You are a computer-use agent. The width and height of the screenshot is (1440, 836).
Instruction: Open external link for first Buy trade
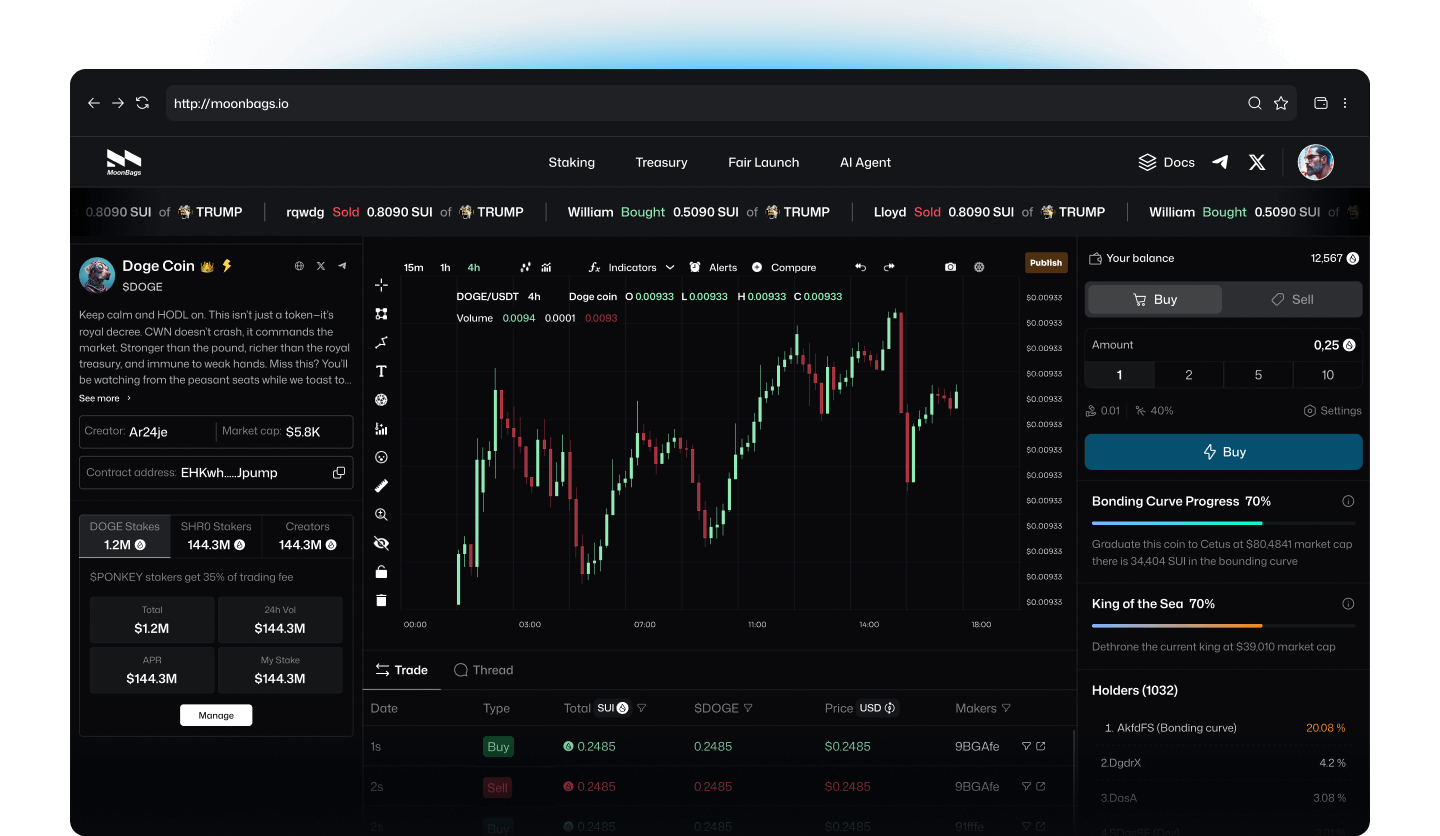point(1041,746)
